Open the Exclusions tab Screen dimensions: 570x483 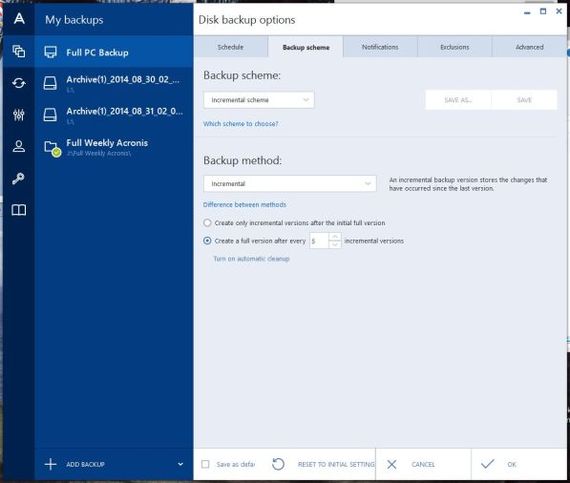(454, 47)
